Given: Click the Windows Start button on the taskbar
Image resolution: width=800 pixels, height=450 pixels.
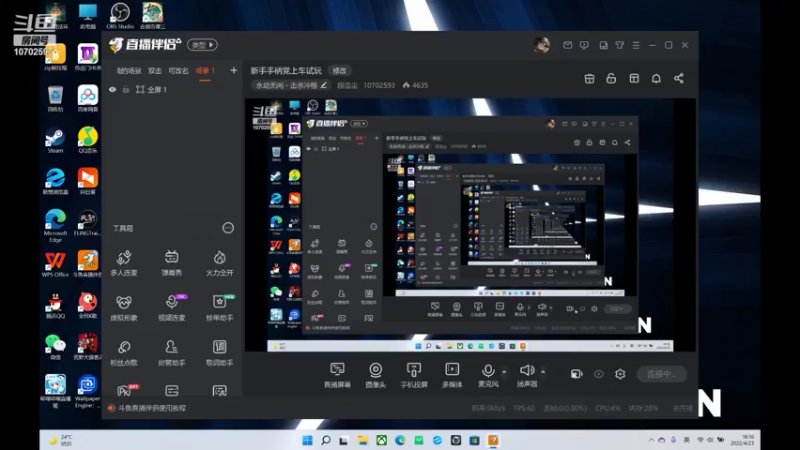Looking at the screenshot, I should pyautogui.click(x=308, y=440).
